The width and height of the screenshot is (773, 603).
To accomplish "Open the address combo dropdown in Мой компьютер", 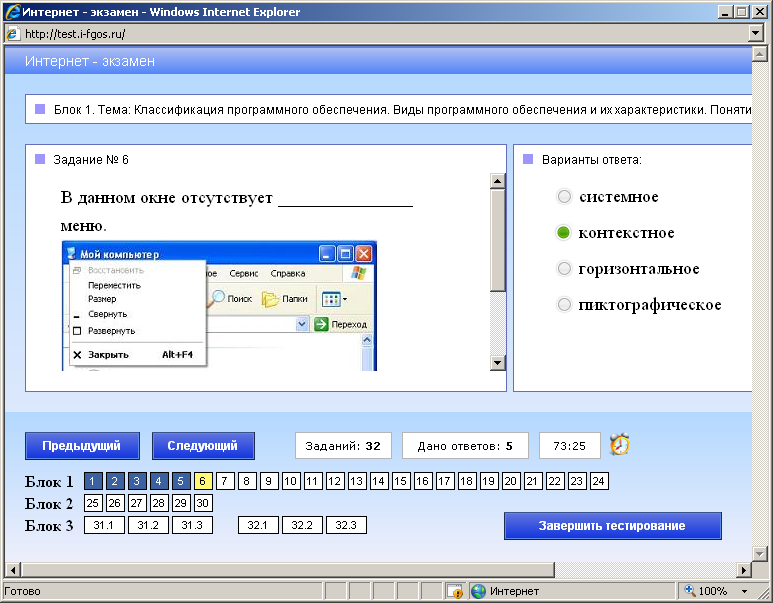I will (302, 324).
